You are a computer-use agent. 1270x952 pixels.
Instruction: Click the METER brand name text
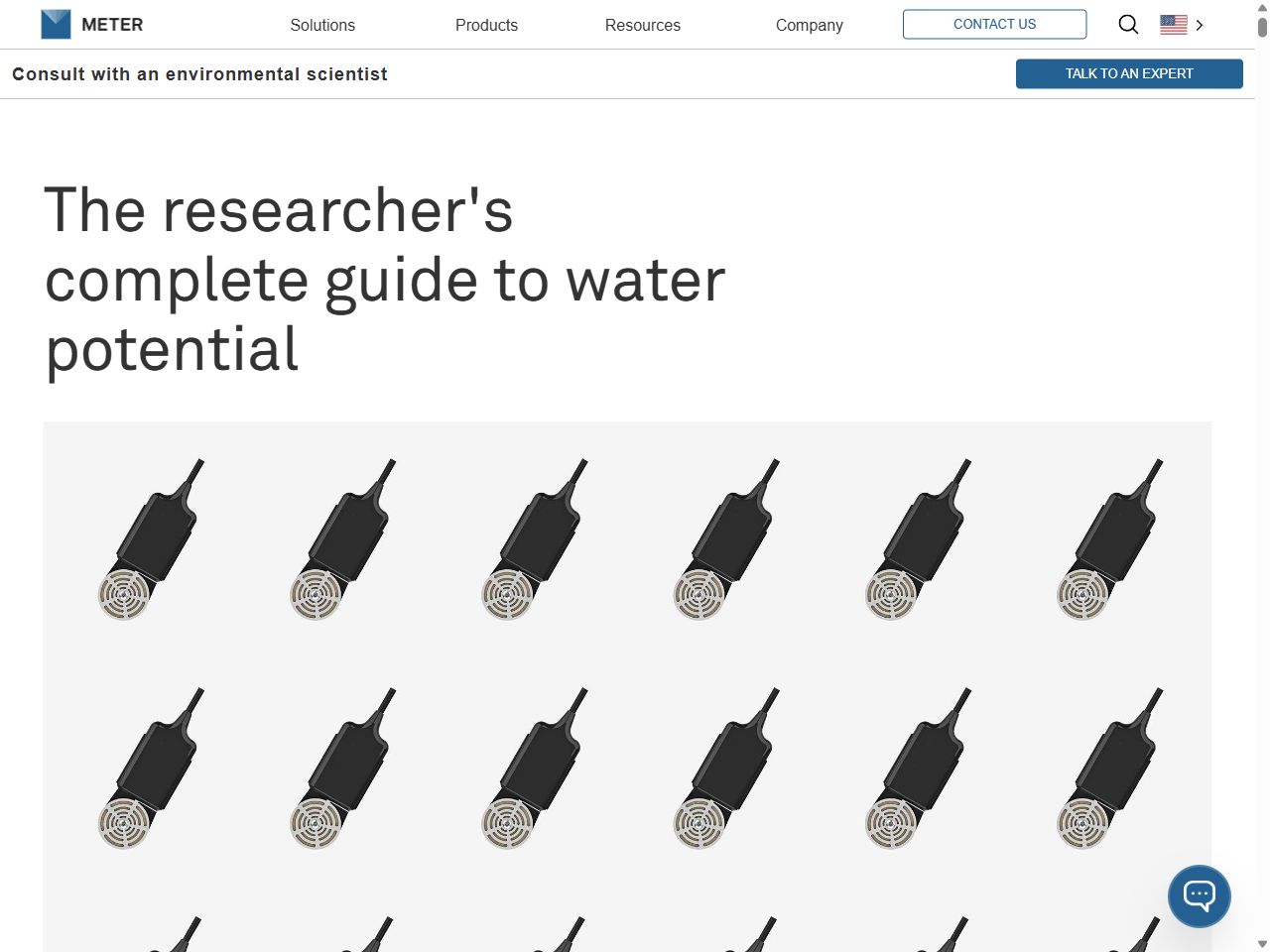(x=112, y=25)
